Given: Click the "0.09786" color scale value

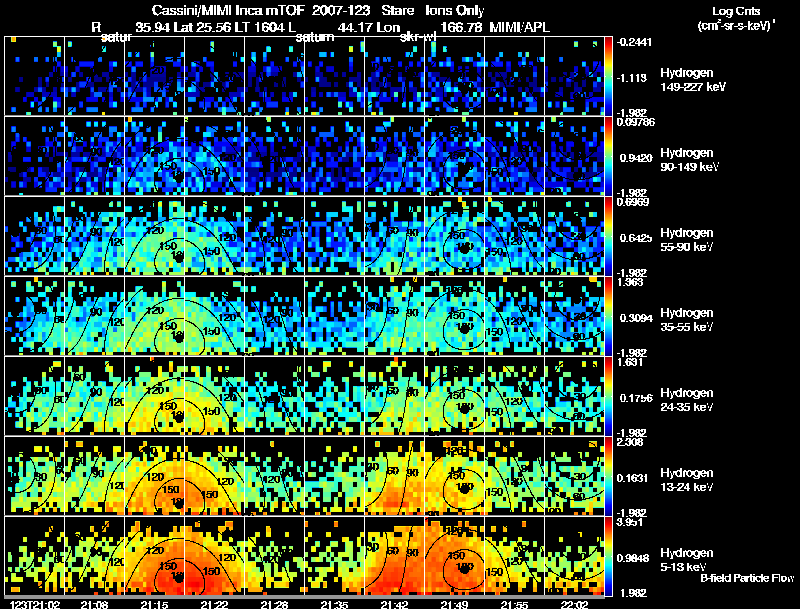Looking at the screenshot, I should [x=636, y=122].
